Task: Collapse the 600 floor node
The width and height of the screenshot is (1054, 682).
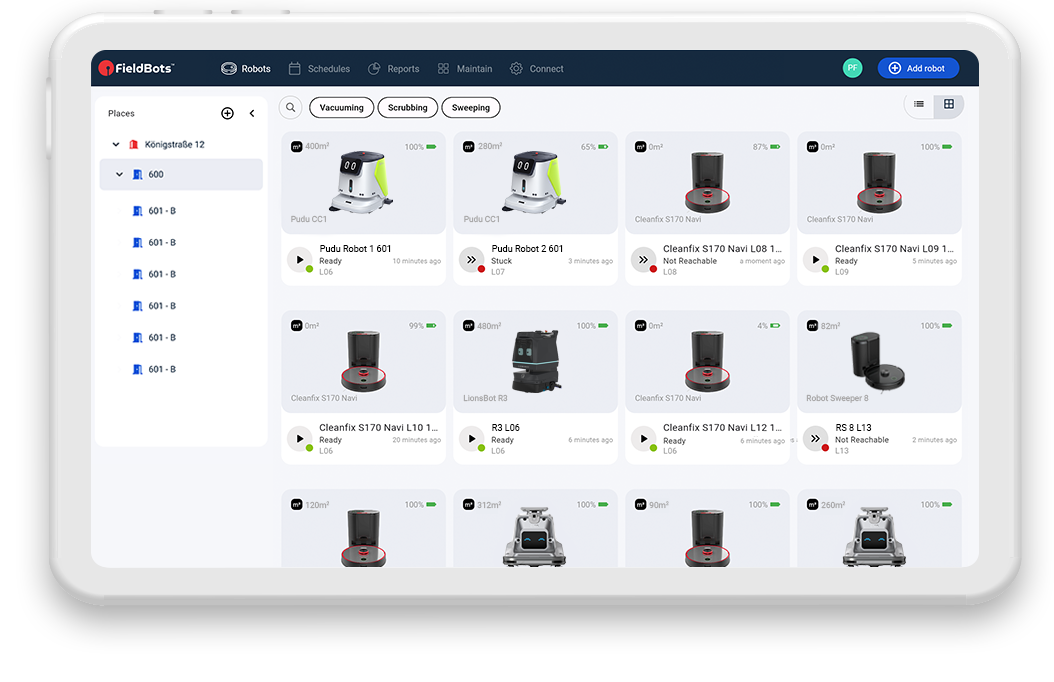Action: click(x=120, y=175)
